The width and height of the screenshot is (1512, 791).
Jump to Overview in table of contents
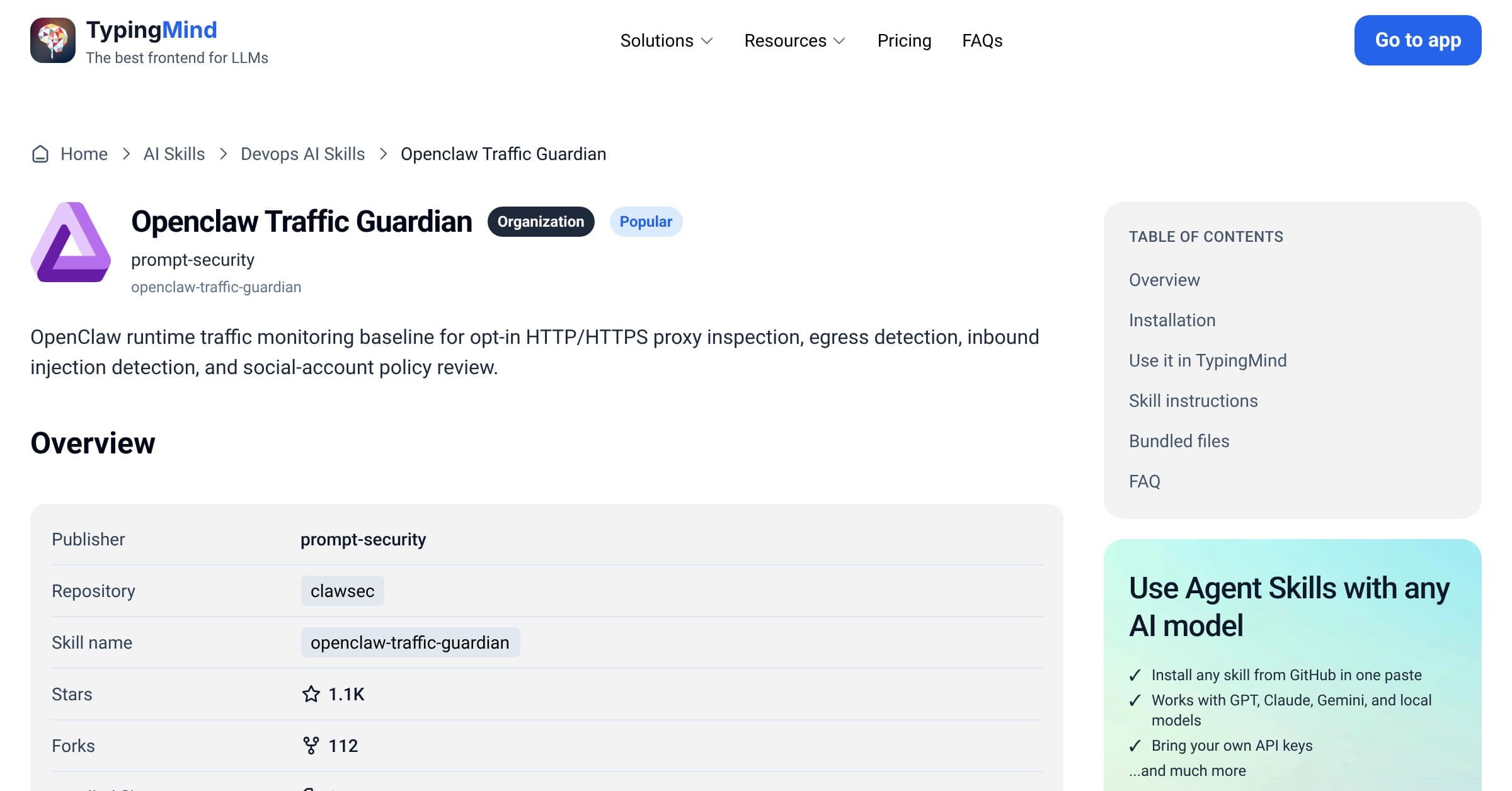(x=1164, y=280)
